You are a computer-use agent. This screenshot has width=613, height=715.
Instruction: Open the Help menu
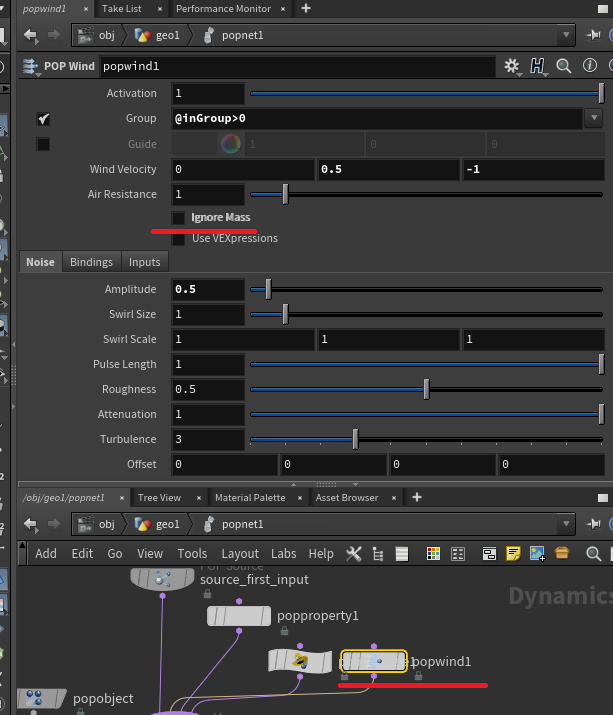321,554
